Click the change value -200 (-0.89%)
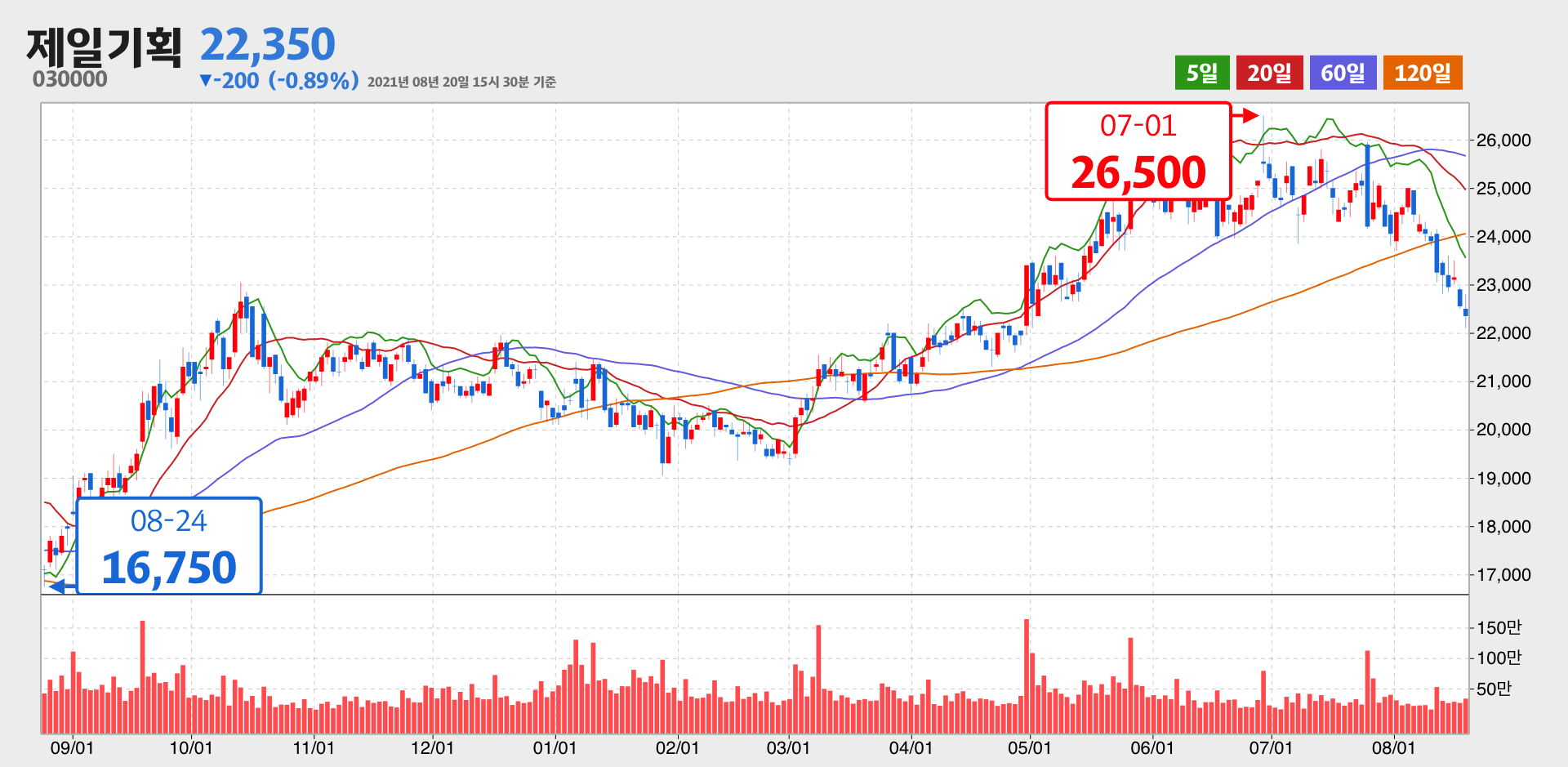This screenshot has height=767, width=1568. (x=279, y=81)
